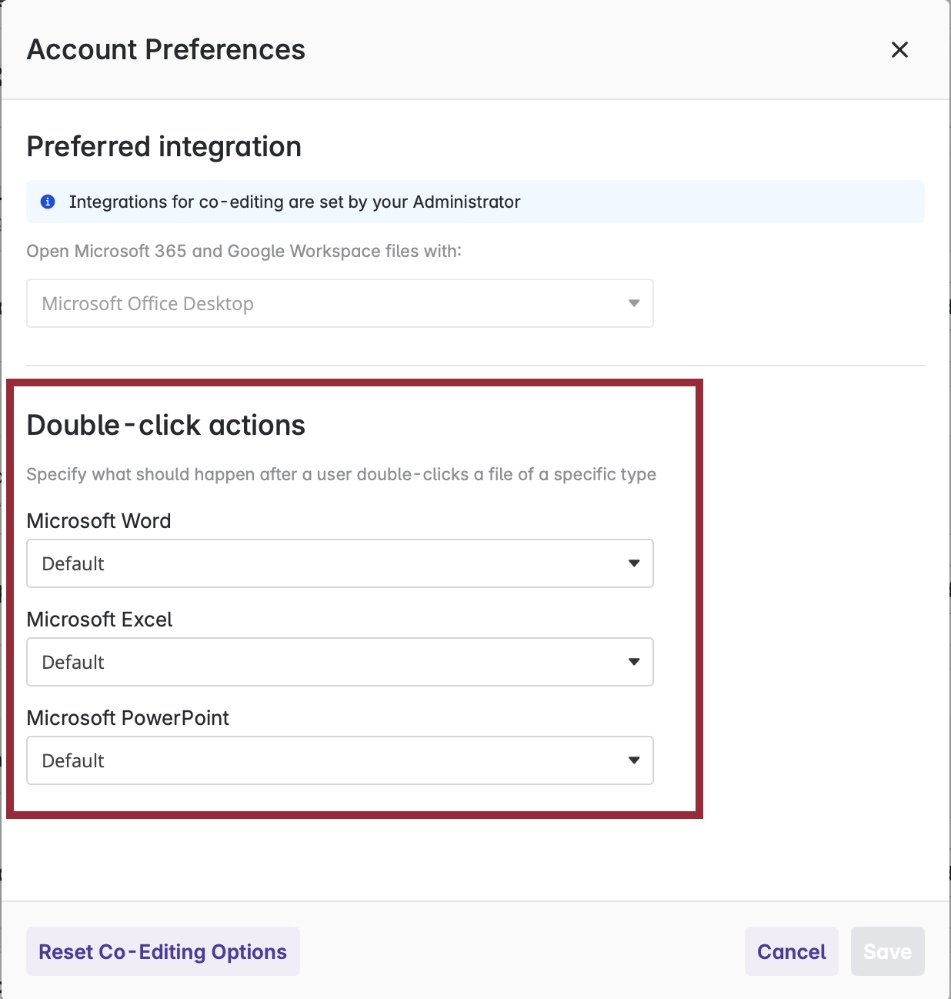Click the Administrator co-editing info banner text
Viewport: 951px width, 999px height.
[x=294, y=202]
